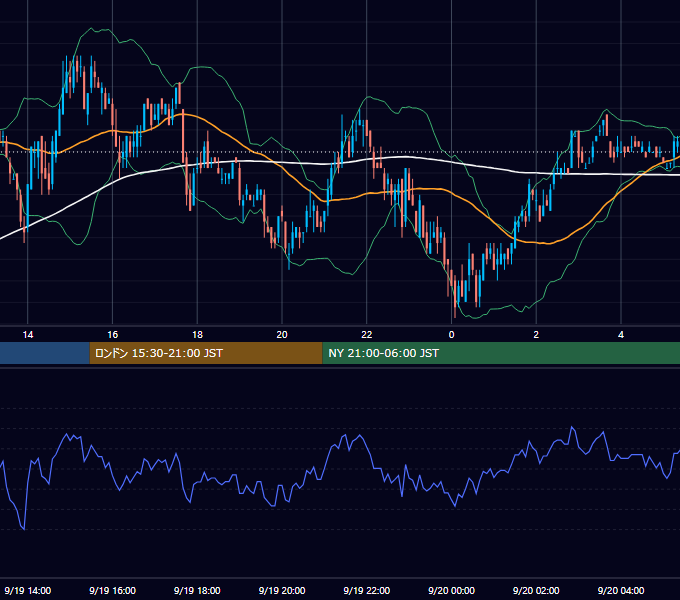Click the hour label 14 on price chart axis
This screenshot has height=600, width=680.
tap(28, 335)
